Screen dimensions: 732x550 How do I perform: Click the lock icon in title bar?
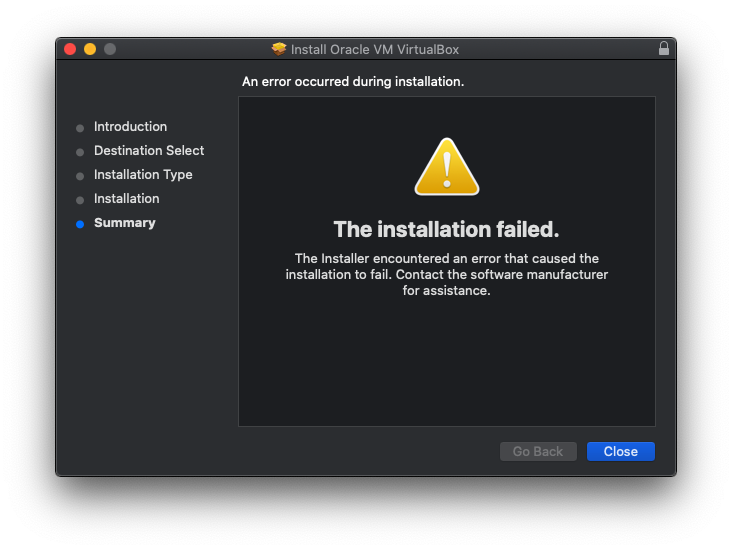point(663,49)
